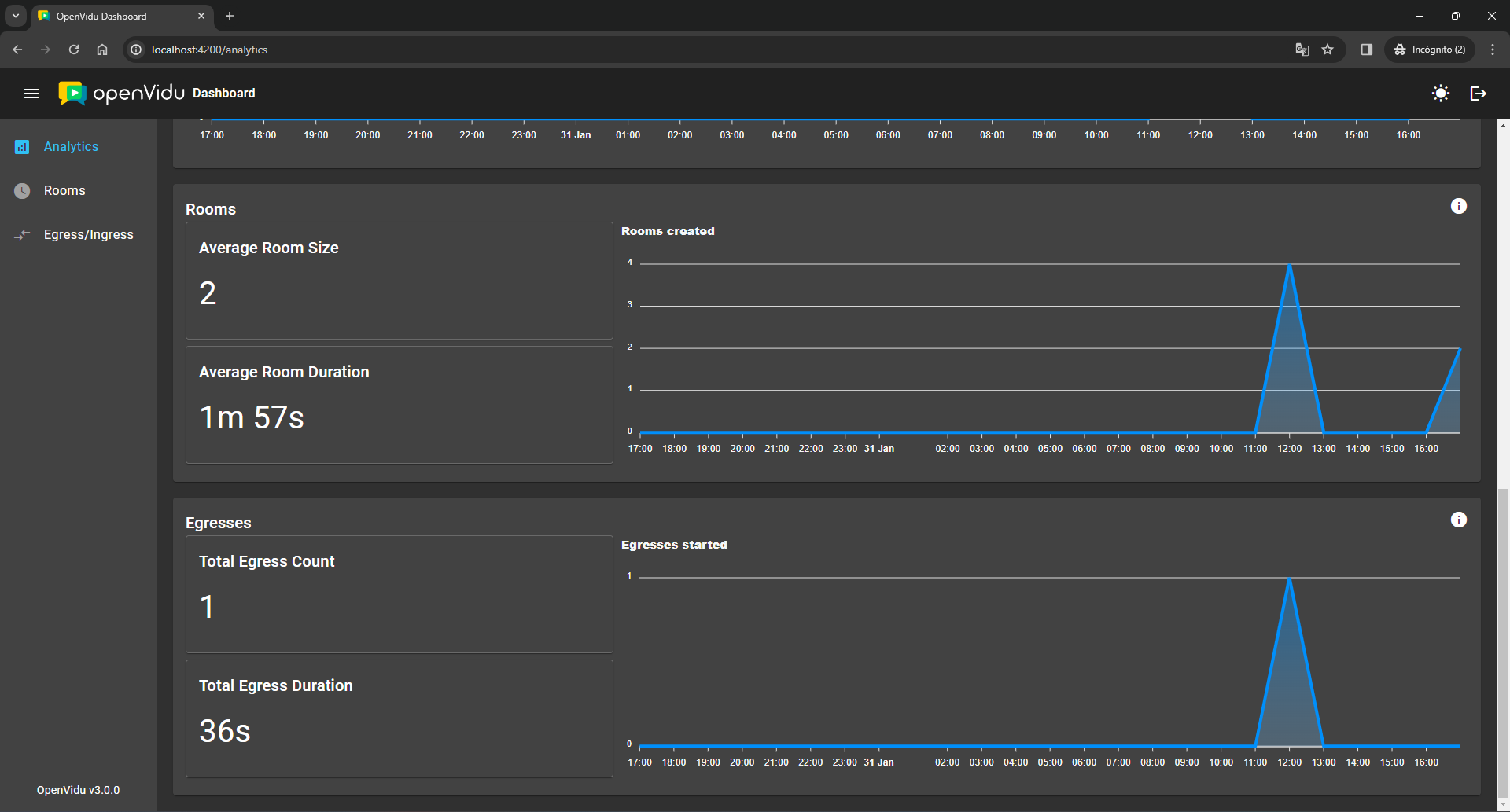This screenshot has width=1510, height=812.
Task: Click the Rooms section info icon
Action: pos(1458,206)
